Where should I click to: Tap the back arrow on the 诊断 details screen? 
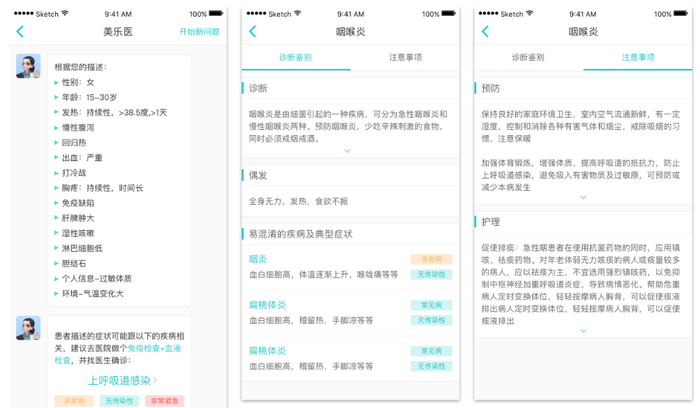[x=253, y=32]
